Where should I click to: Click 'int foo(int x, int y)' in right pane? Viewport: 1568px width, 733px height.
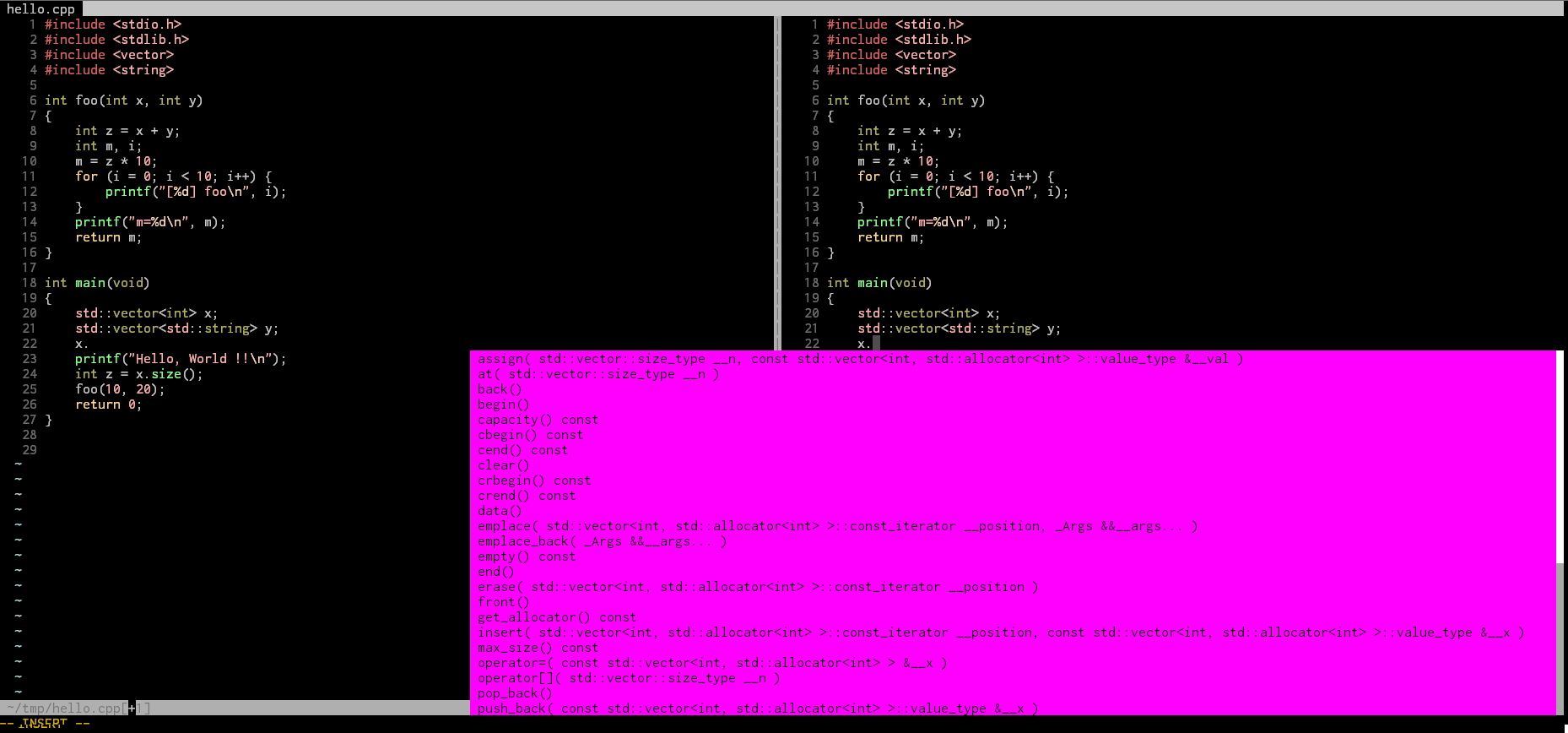[906, 100]
